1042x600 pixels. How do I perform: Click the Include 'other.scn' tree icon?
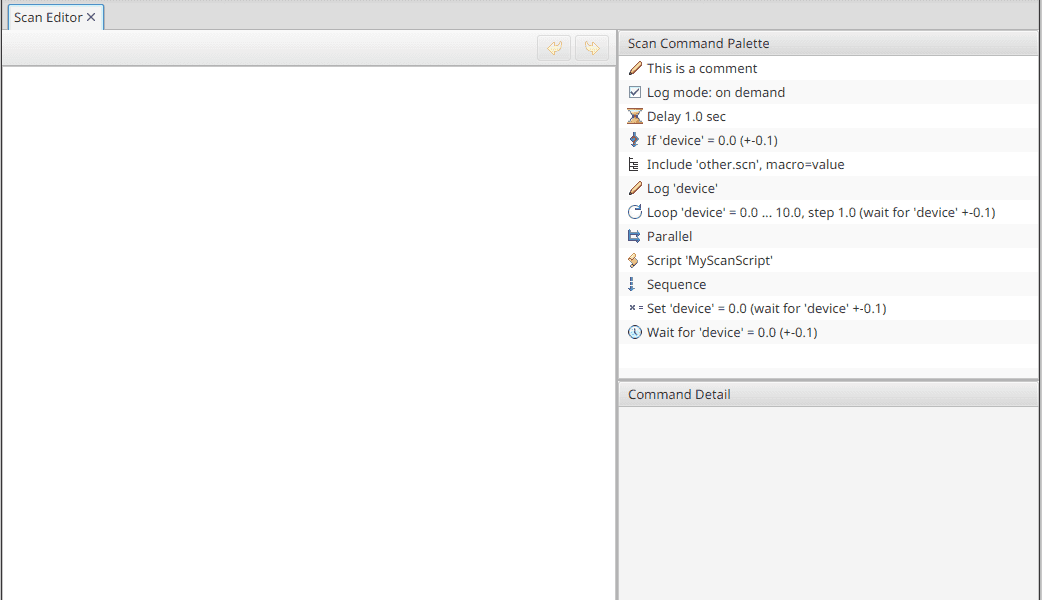pos(634,165)
